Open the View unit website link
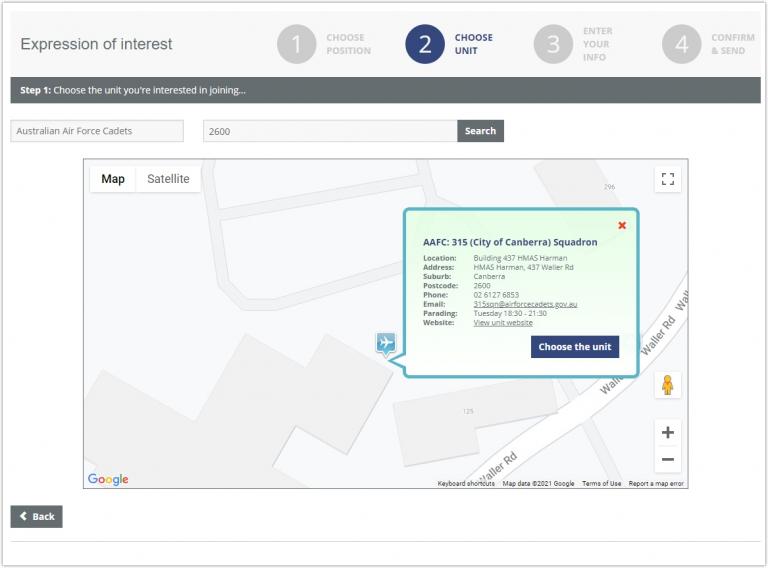The image size is (768, 568). click(x=503, y=323)
